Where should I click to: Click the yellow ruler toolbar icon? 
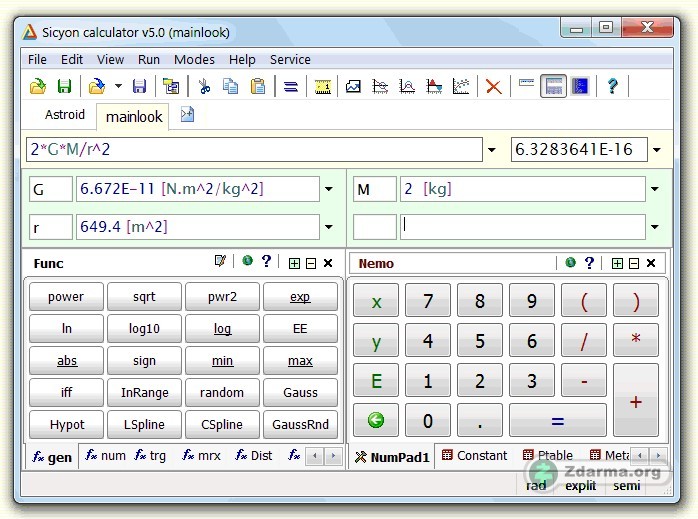323,86
